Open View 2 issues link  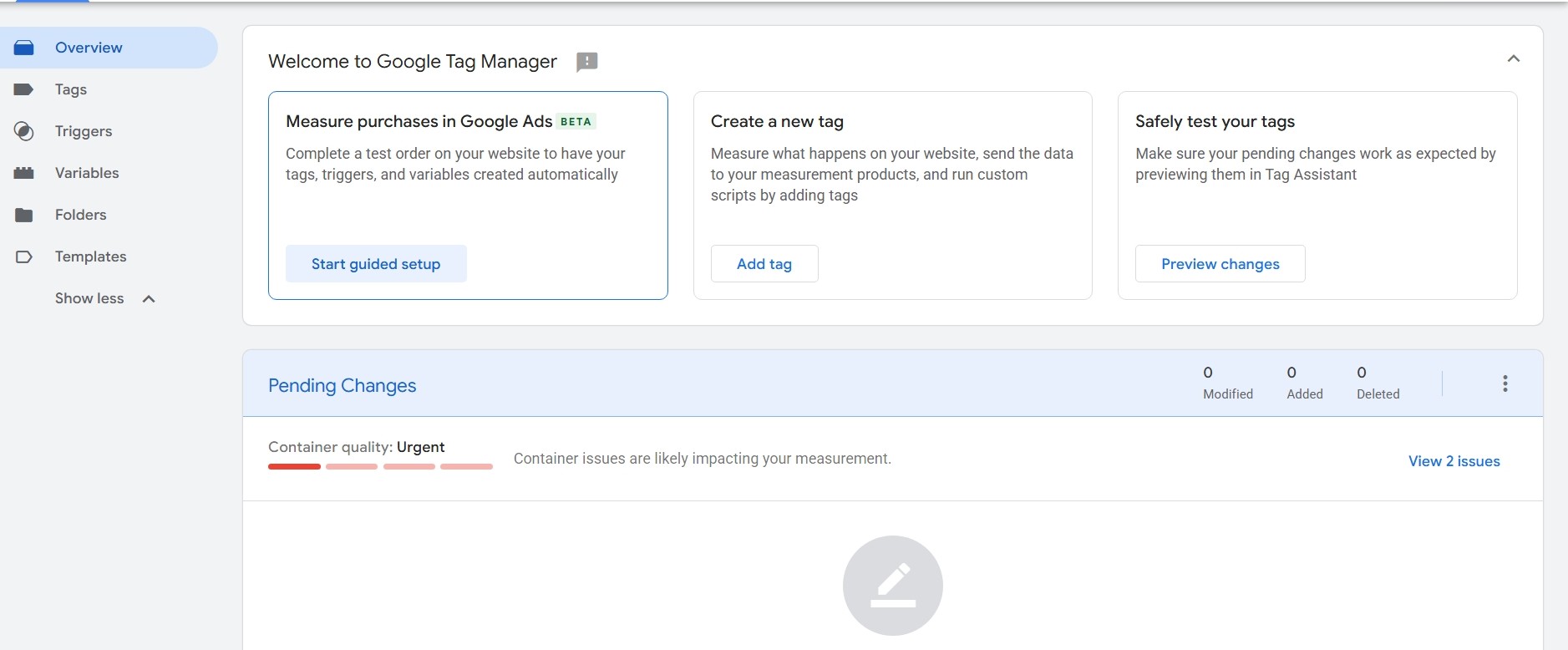tap(1454, 461)
